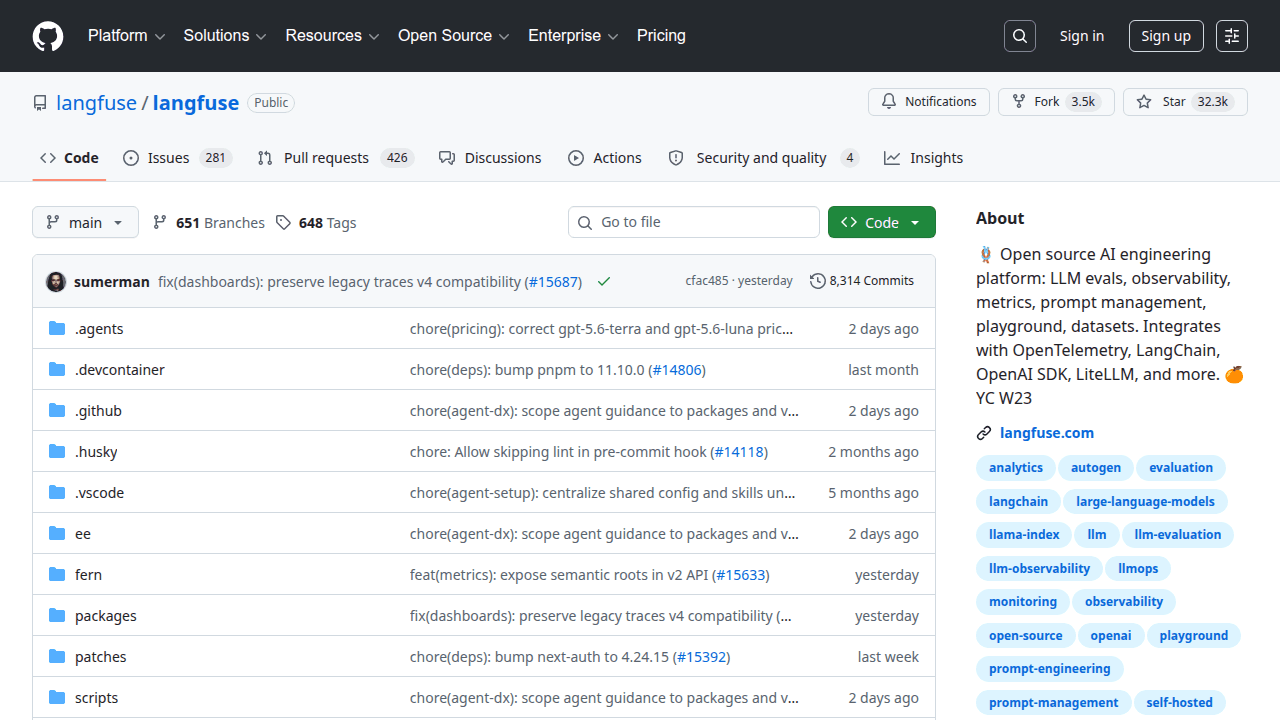The width and height of the screenshot is (1280, 720).
Task: Open the header search magnifier icon
Action: (x=1019, y=36)
